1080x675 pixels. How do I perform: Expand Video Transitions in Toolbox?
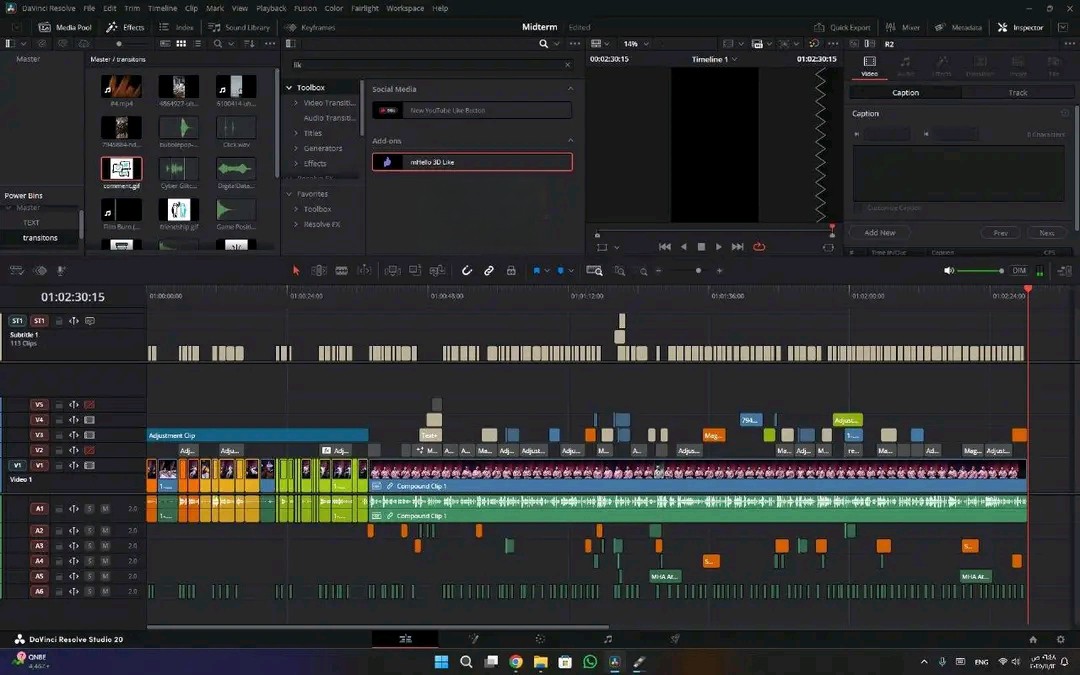(x=296, y=103)
